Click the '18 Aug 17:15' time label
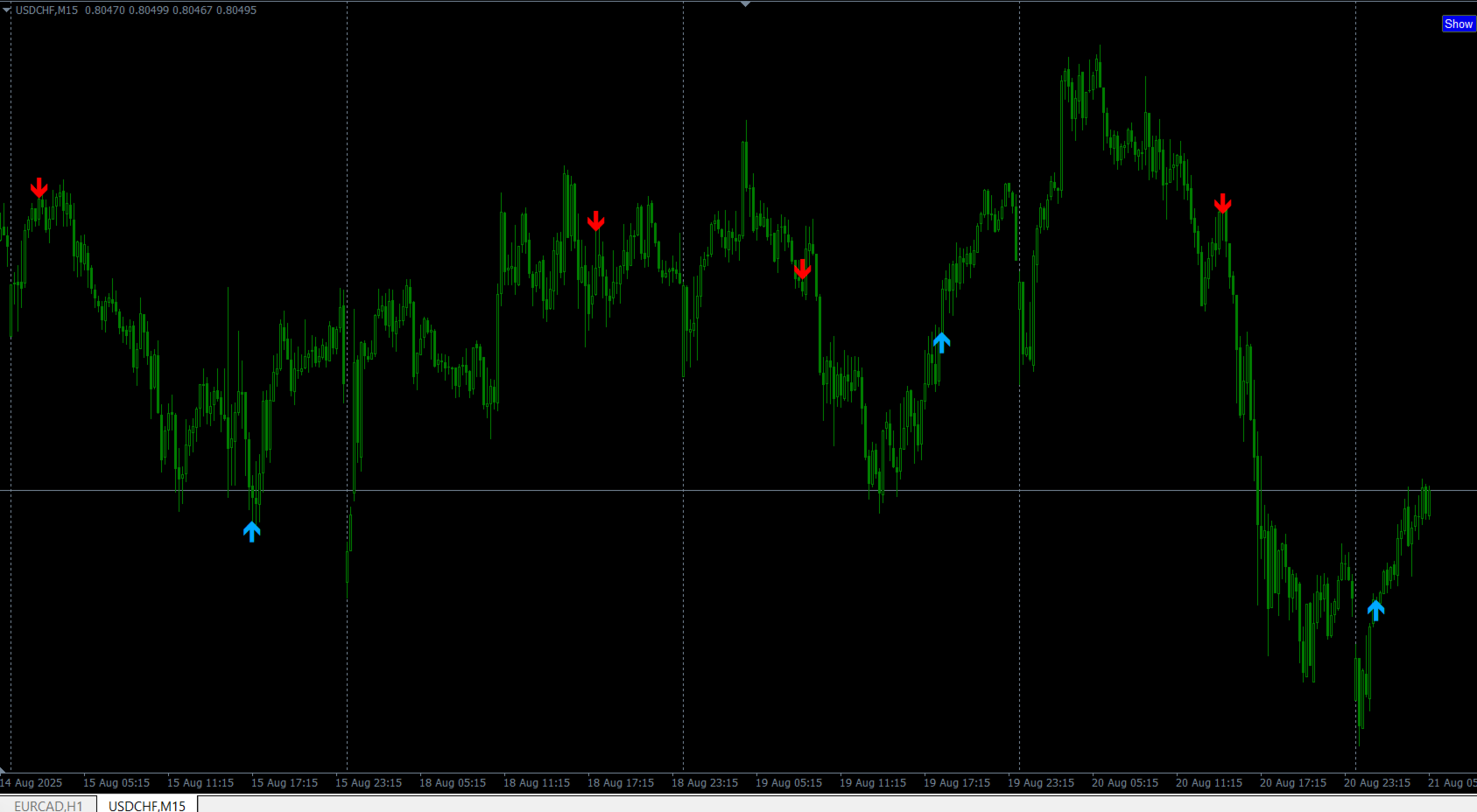 point(621,783)
